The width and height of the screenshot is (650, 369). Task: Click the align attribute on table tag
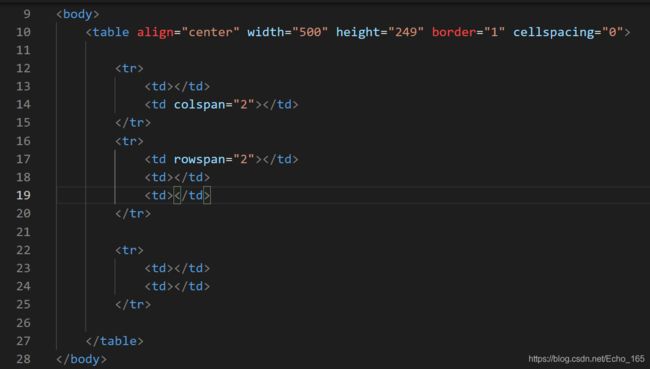click(155, 32)
